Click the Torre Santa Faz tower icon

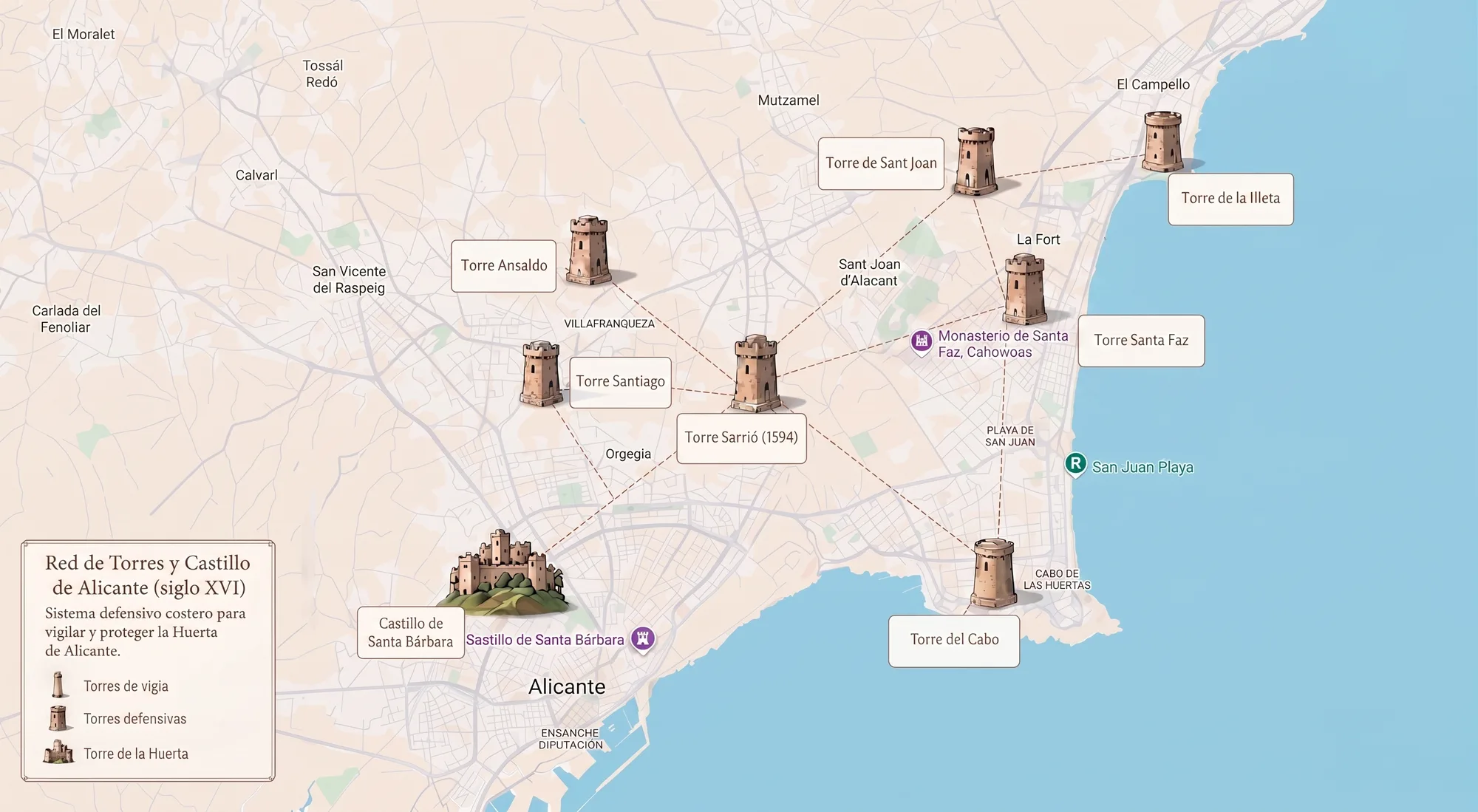1025,289
